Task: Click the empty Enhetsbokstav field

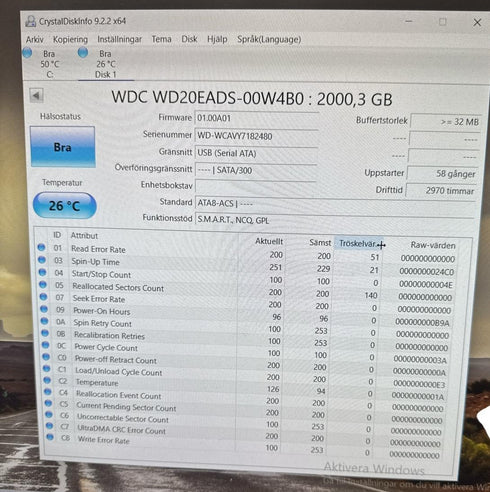Action: point(256,186)
